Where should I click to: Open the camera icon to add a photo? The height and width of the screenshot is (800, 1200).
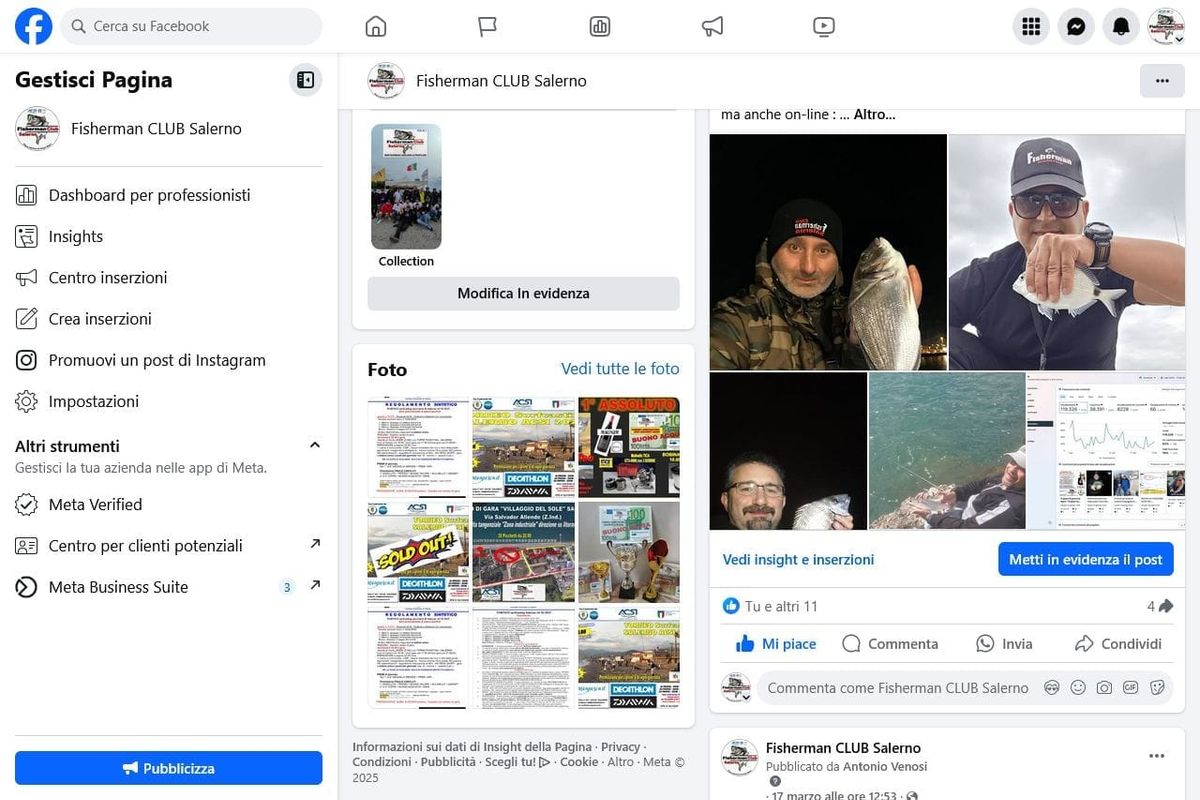[1105, 687]
